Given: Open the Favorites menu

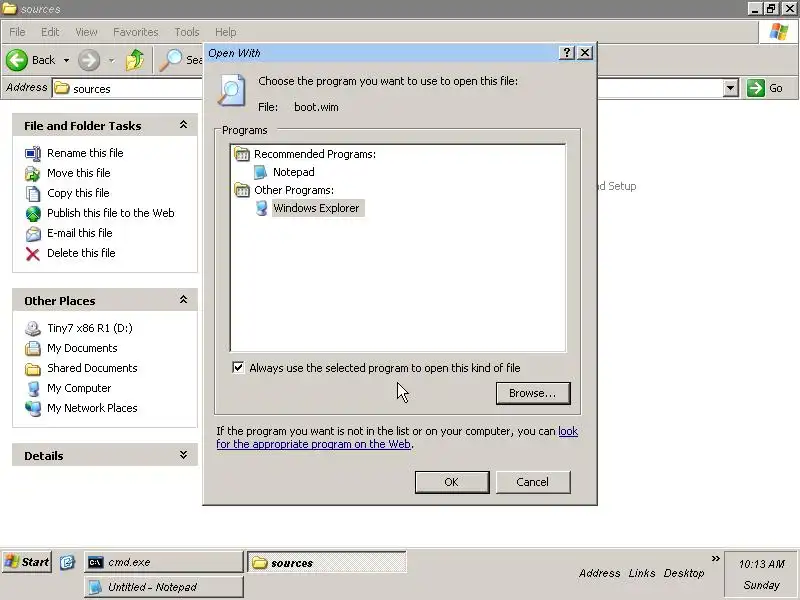Looking at the screenshot, I should coord(136,32).
